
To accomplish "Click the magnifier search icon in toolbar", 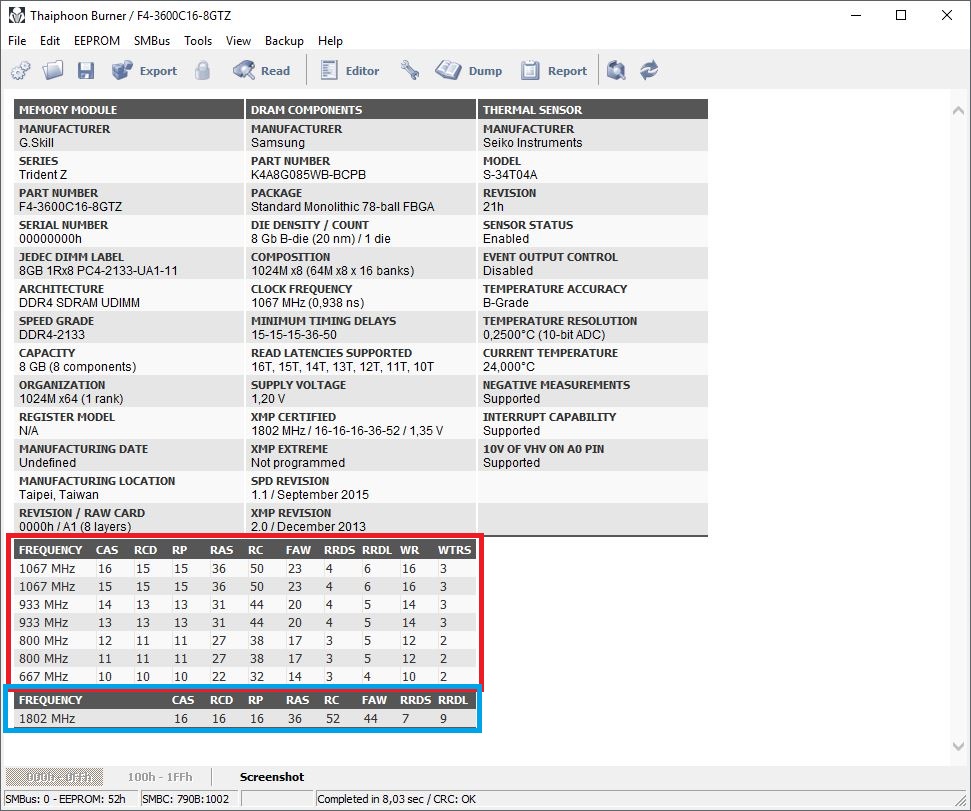I will [x=616, y=71].
